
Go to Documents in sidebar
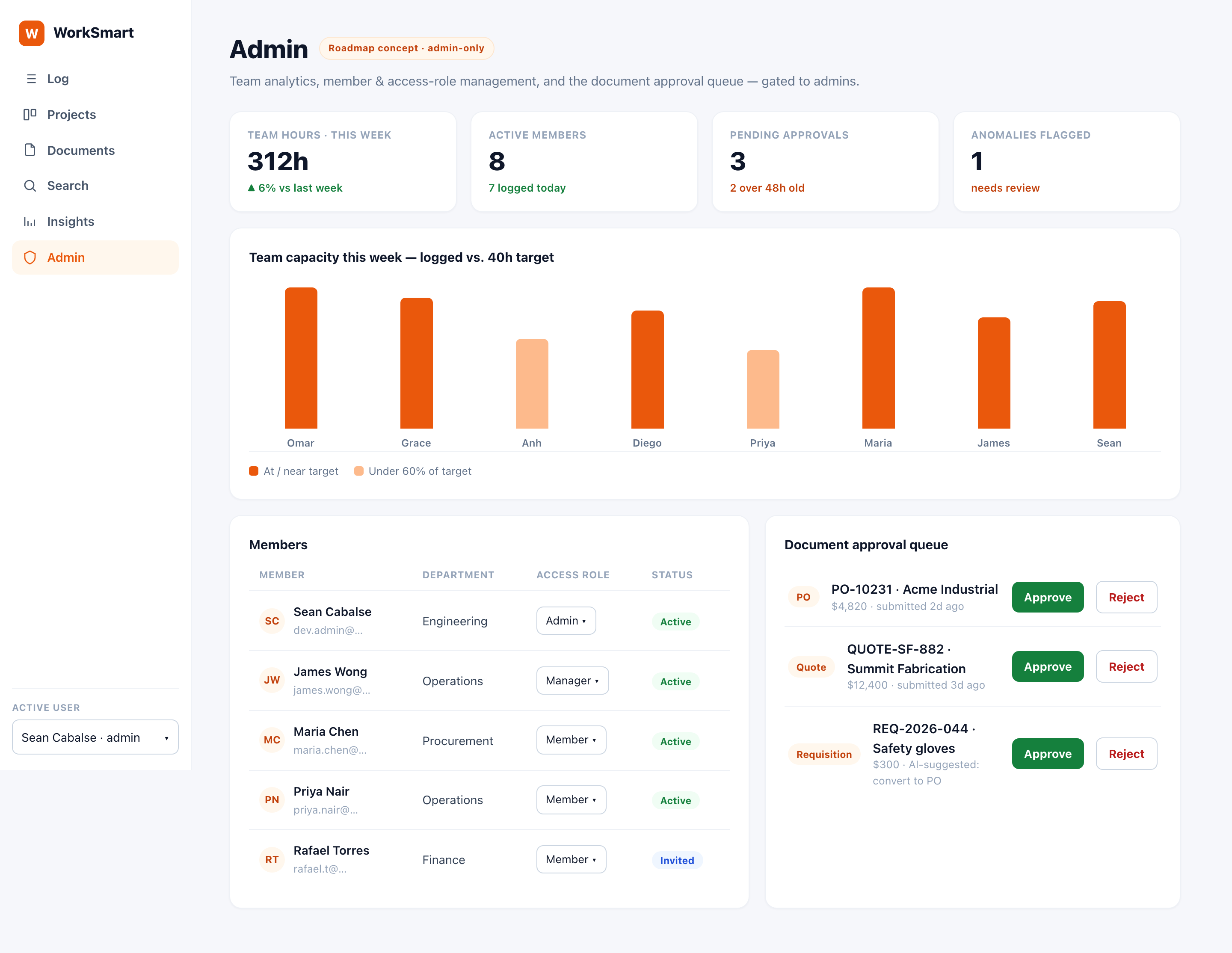[95, 150]
